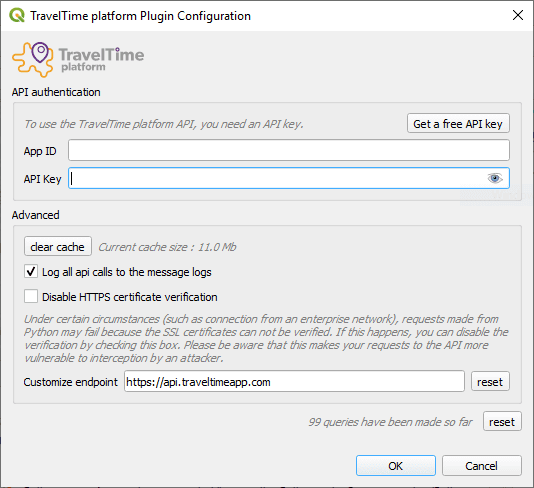Click the 'Customize endpoint' label

(70, 382)
